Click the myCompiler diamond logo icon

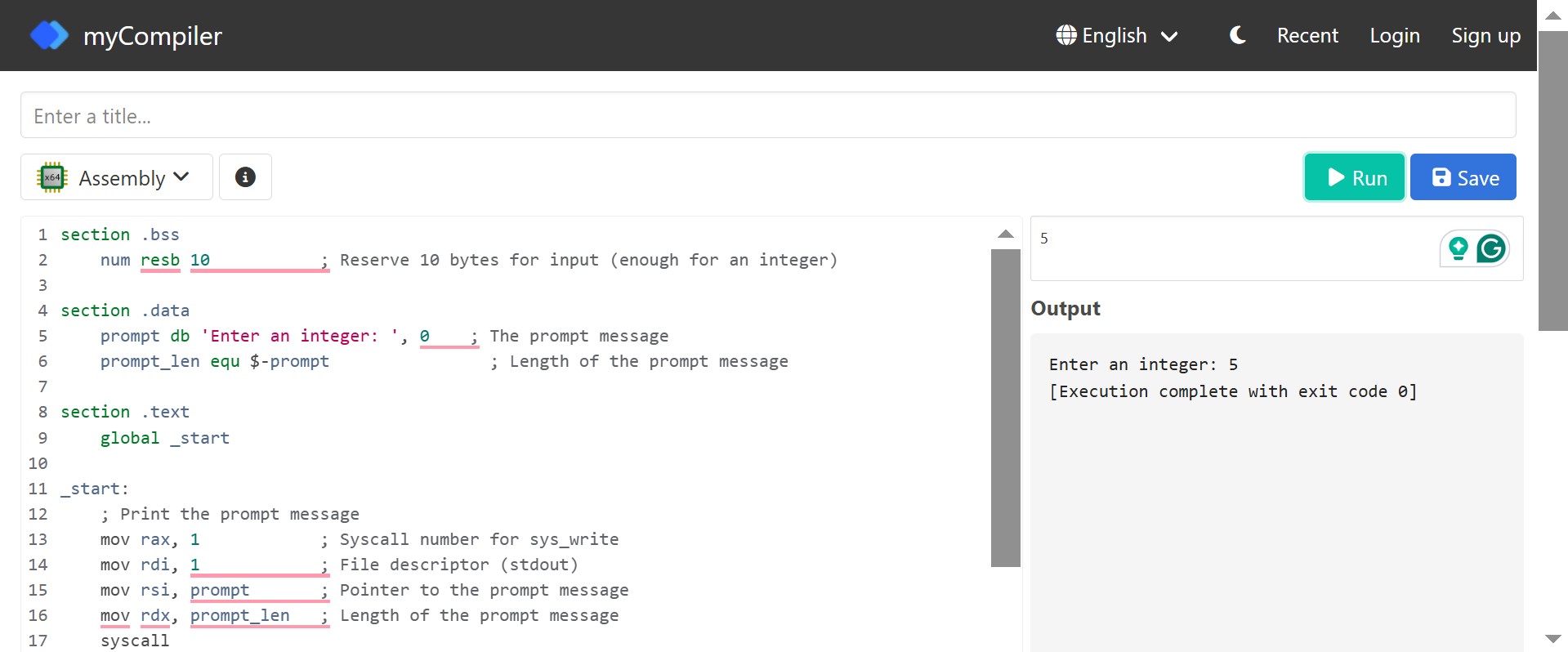(49, 35)
